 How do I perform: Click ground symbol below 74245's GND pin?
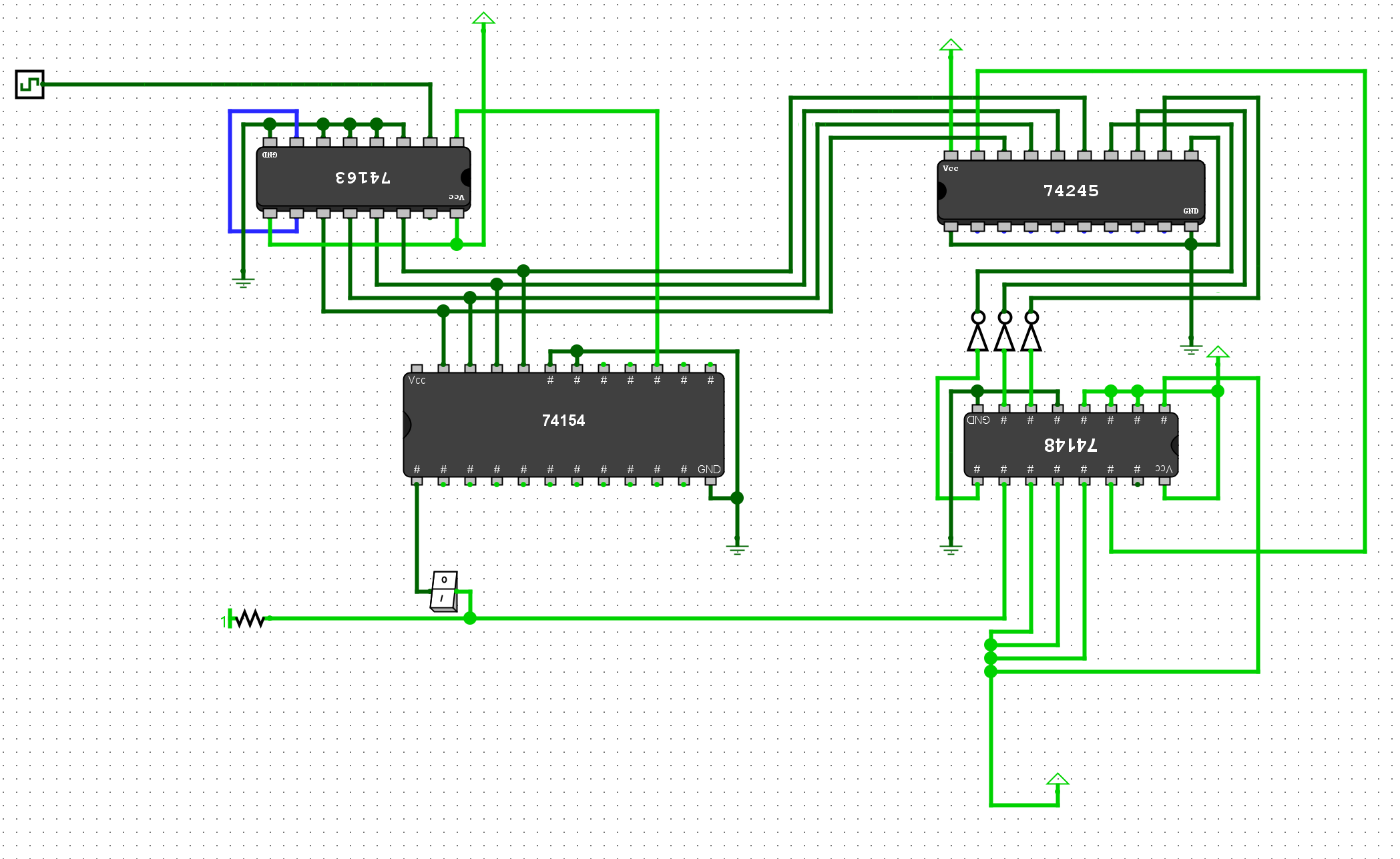point(1191,348)
